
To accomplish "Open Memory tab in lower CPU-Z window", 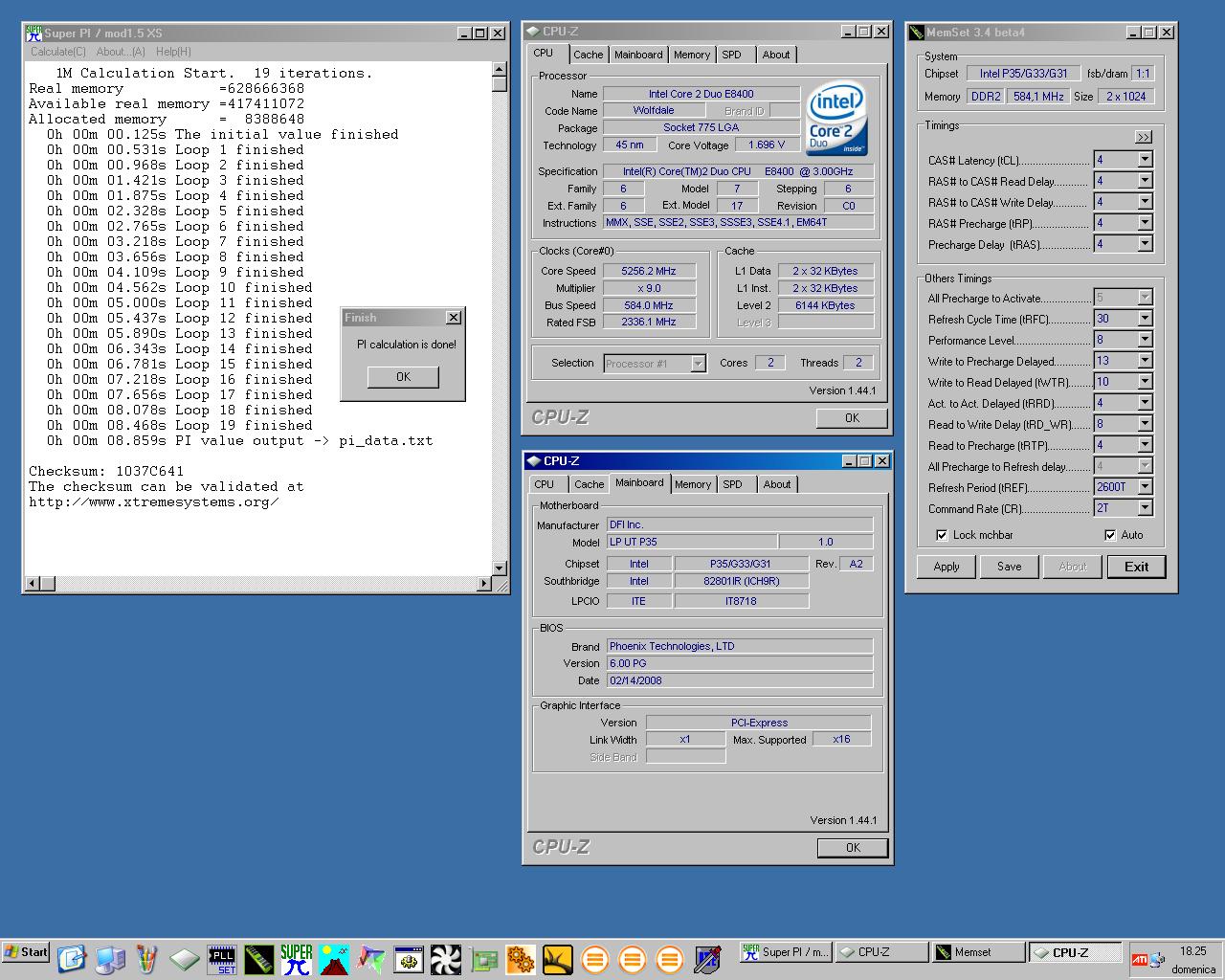I will [693, 484].
